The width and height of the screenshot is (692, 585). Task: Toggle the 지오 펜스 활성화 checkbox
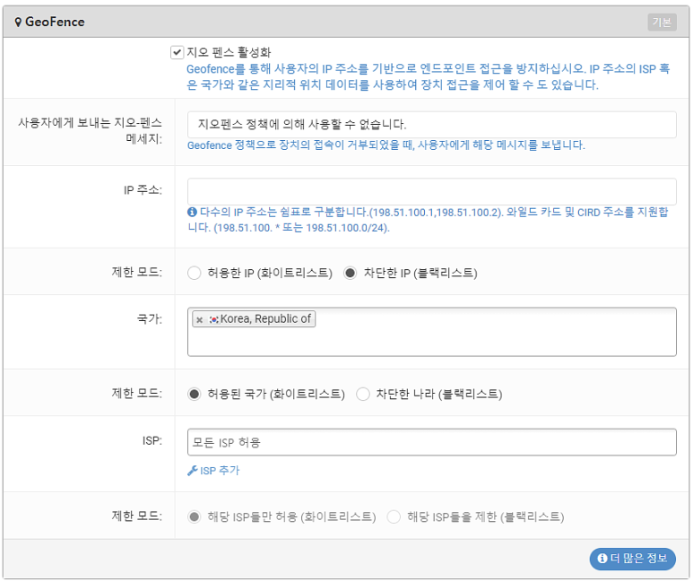pyautogui.click(x=177, y=52)
